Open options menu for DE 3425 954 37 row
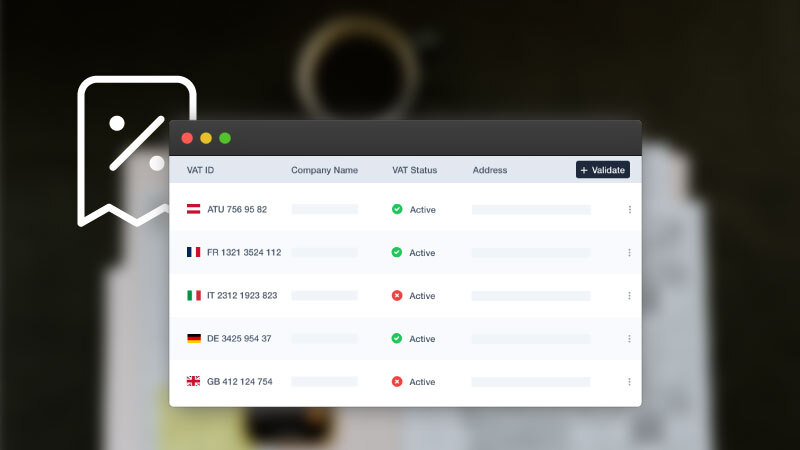This screenshot has height=450, width=800. (629, 339)
